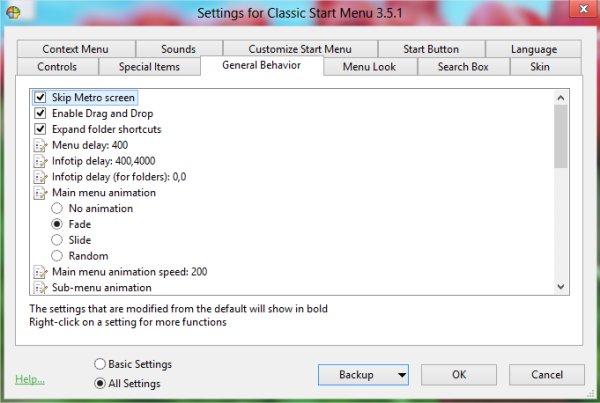Click the Sub-menu animation setting icon
This screenshot has height=403, width=600.
40,288
